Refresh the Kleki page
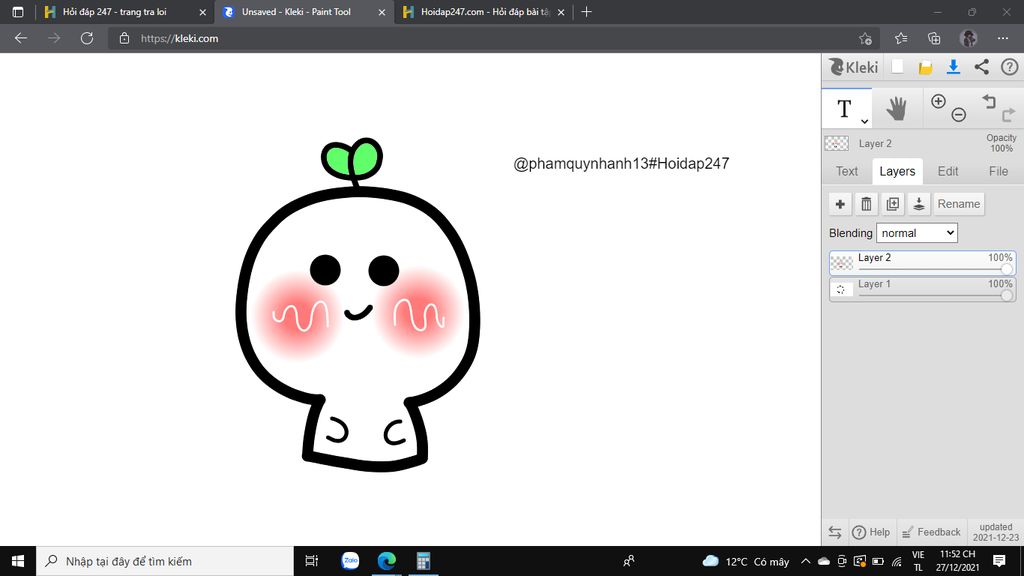Screen dimensions: 1024x576 [87, 39]
